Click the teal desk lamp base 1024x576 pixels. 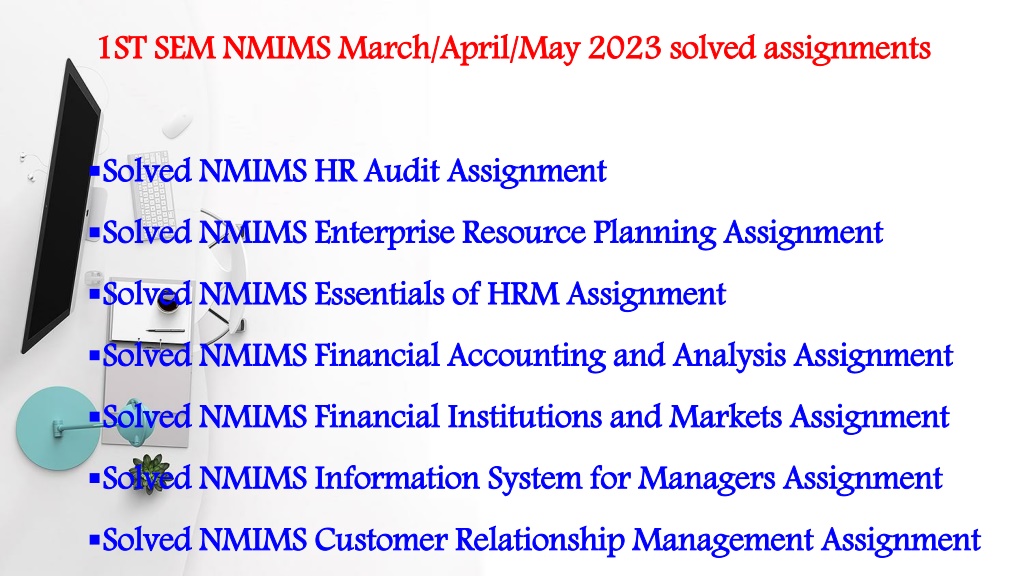57,428
